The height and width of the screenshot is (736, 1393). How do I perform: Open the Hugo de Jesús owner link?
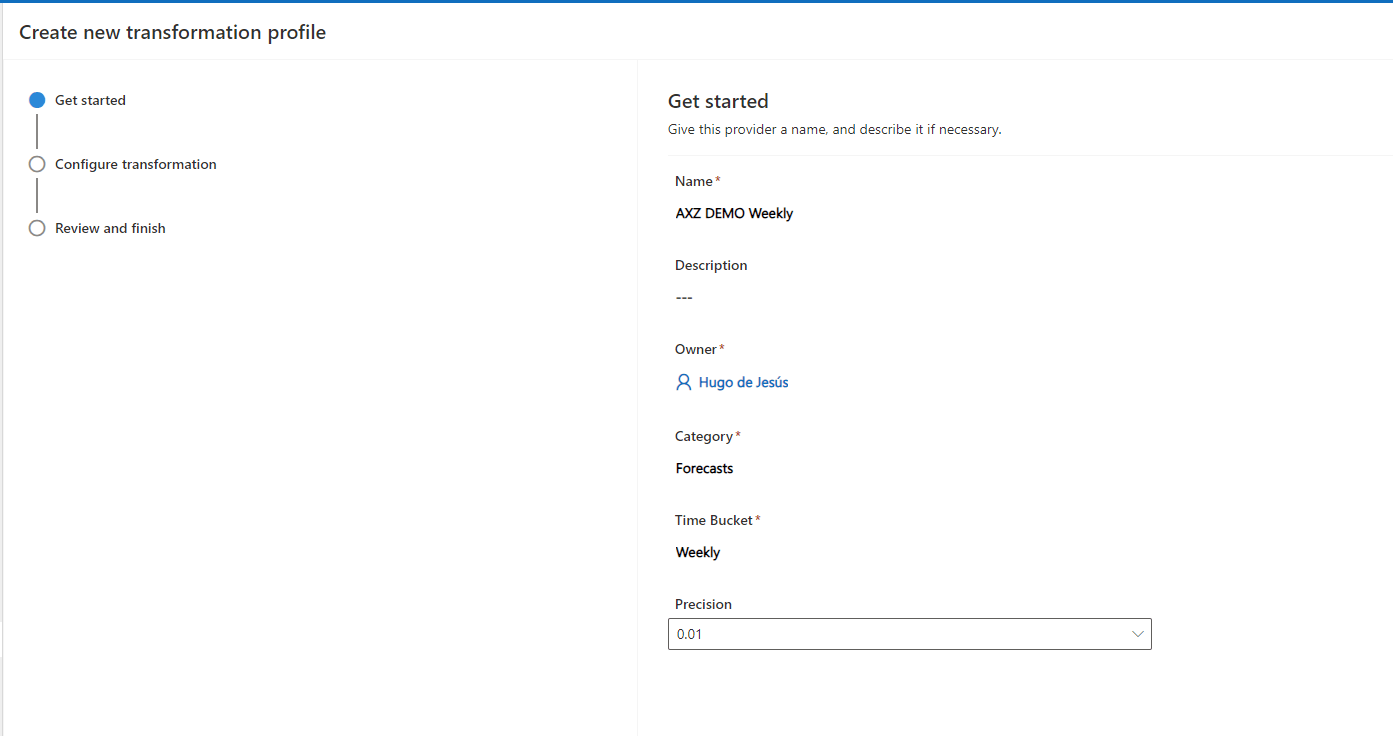coord(743,382)
